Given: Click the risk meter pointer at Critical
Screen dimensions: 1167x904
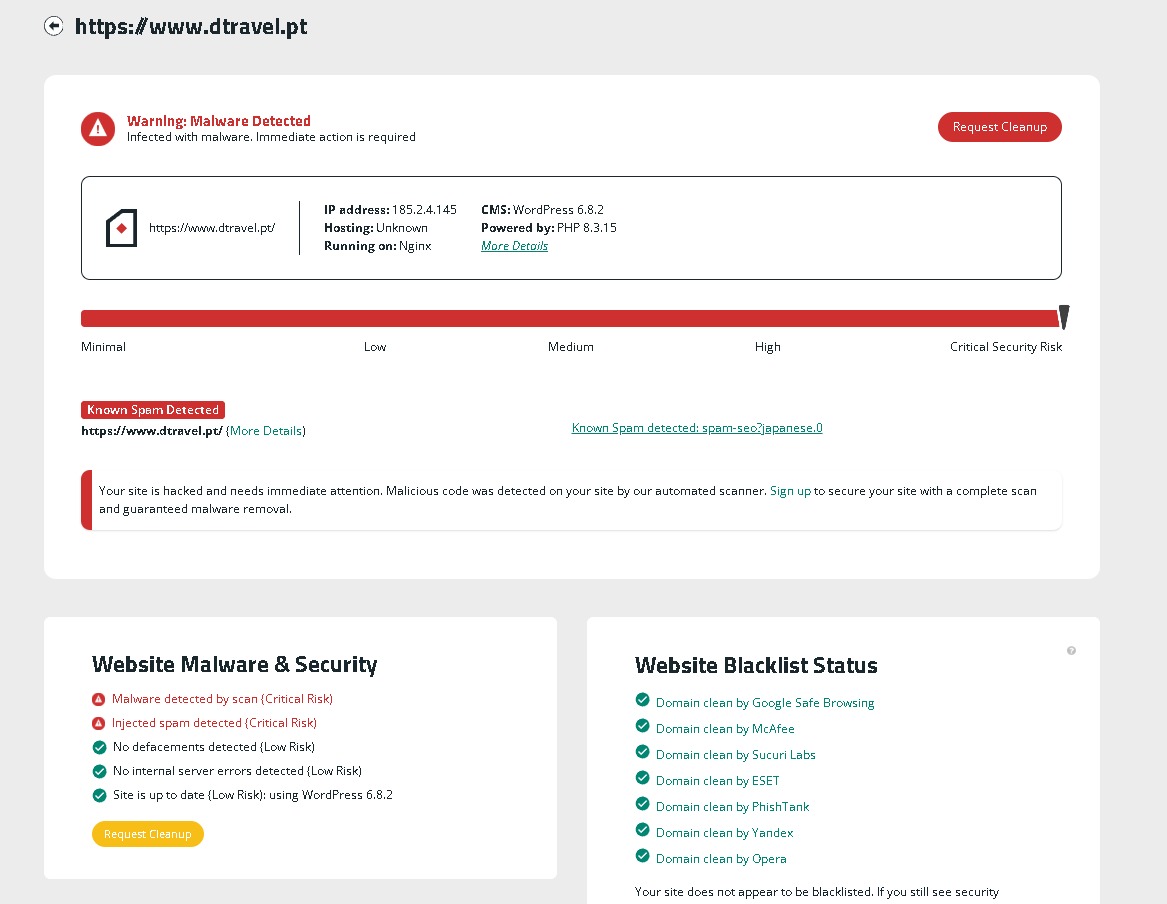Looking at the screenshot, I should pos(1064,317).
